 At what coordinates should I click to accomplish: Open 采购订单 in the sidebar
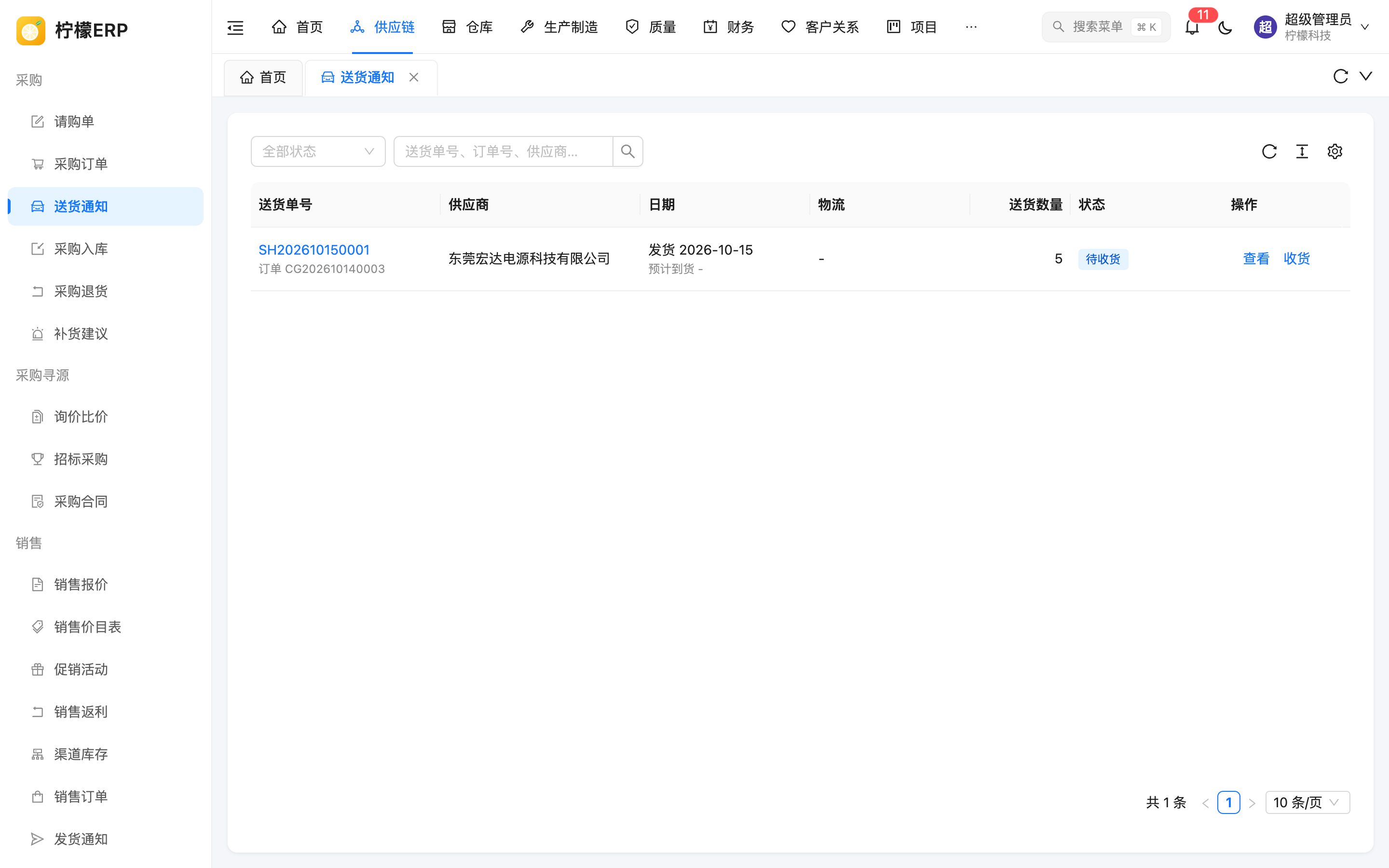(106, 164)
